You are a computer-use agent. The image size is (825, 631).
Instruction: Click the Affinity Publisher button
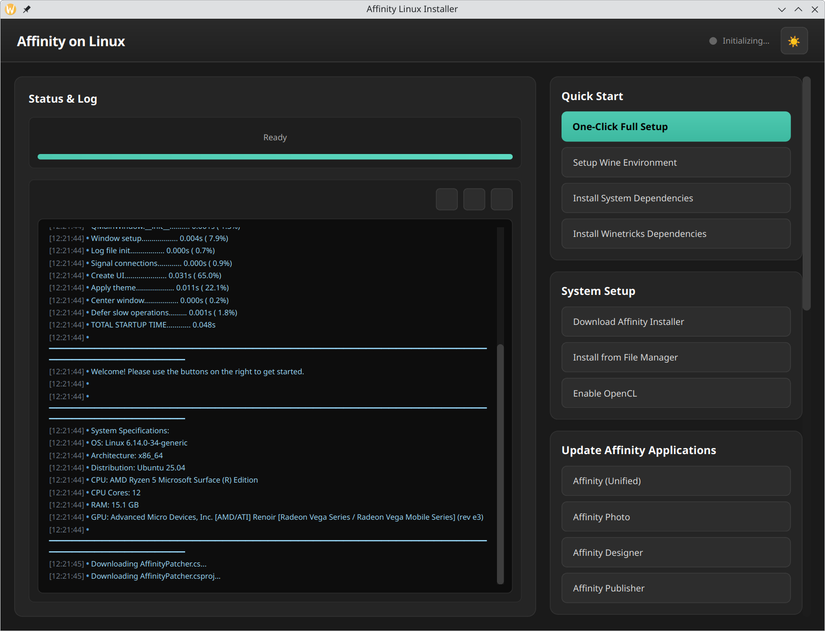tap(675, 588)
